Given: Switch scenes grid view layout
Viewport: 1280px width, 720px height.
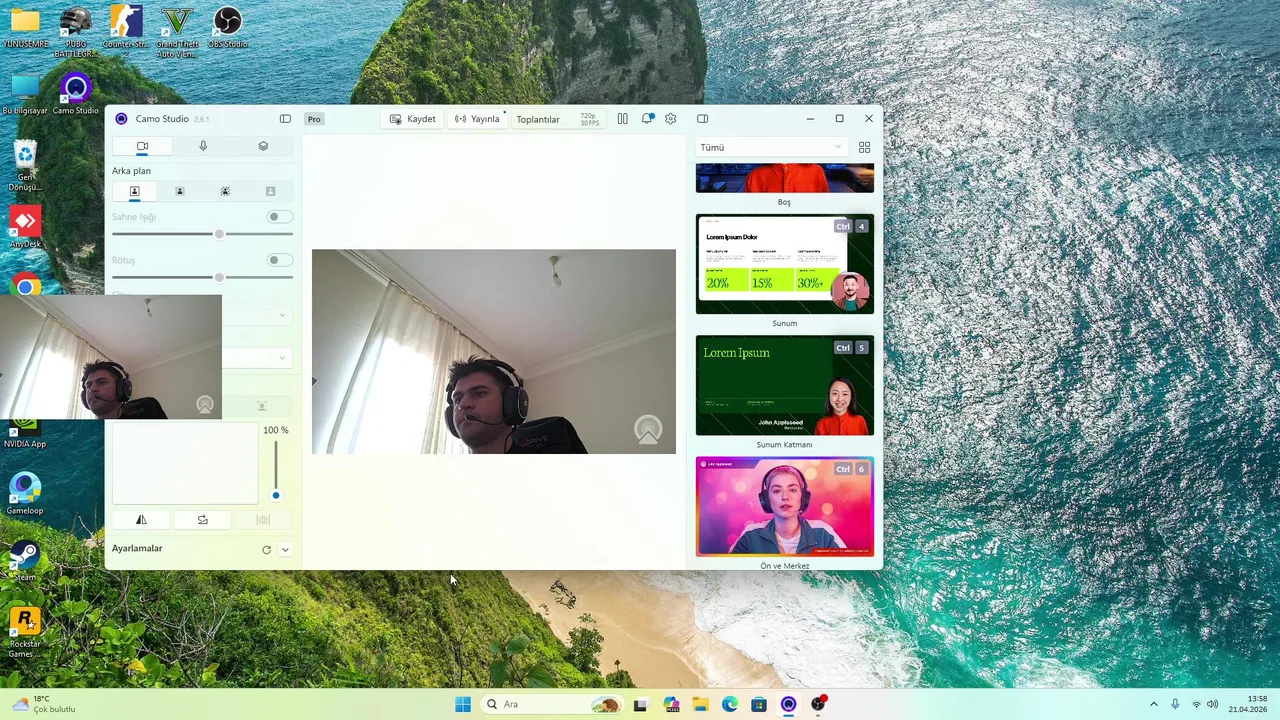Looking at the screenshot, I should click(865, 147).
